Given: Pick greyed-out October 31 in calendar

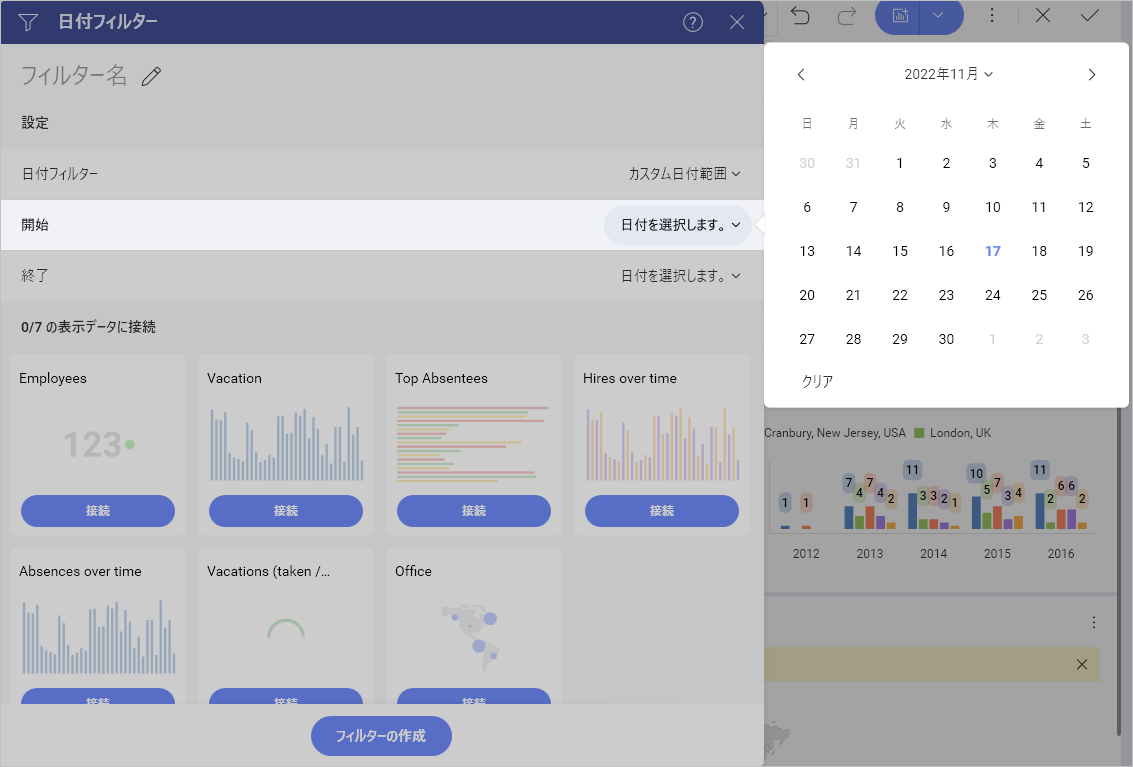Looking at the screenshot, I should (853, 163).
